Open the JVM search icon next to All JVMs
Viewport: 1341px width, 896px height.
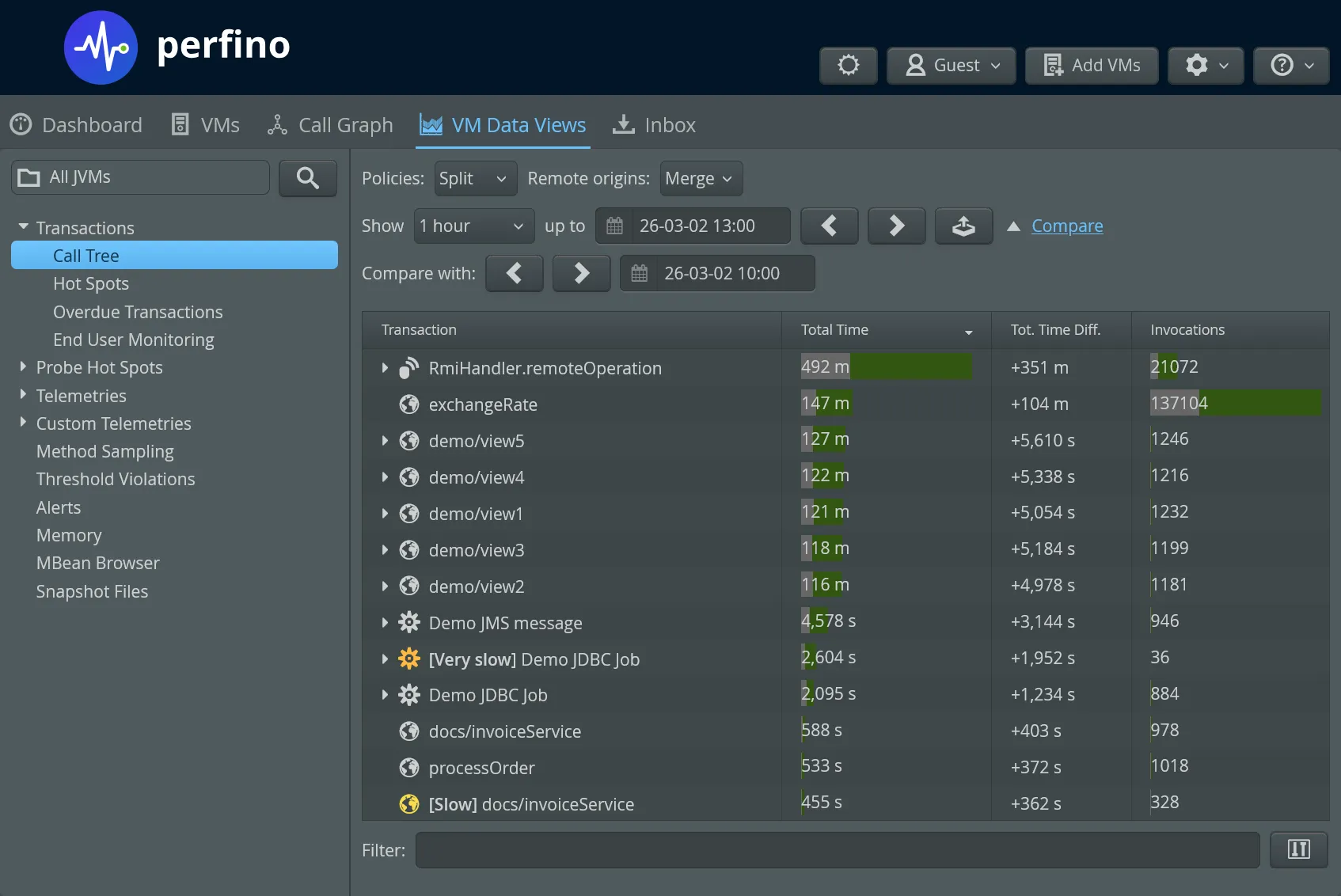click(x=308, y=178)
